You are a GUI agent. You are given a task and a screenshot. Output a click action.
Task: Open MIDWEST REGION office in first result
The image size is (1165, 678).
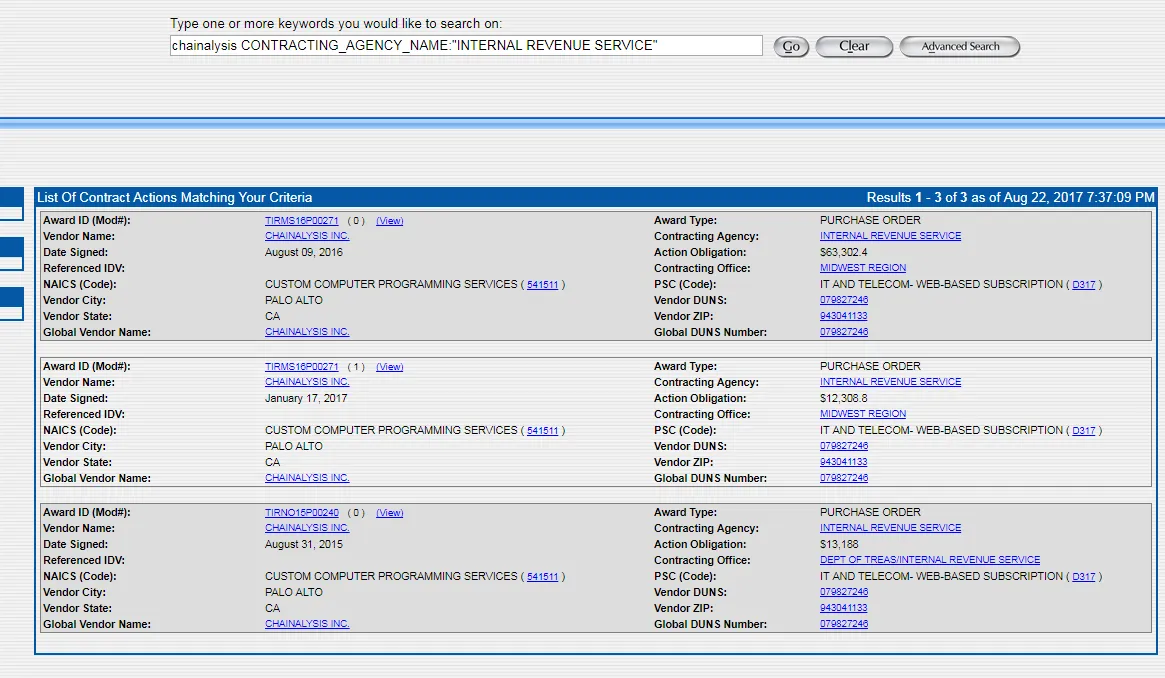coord(863,268)
